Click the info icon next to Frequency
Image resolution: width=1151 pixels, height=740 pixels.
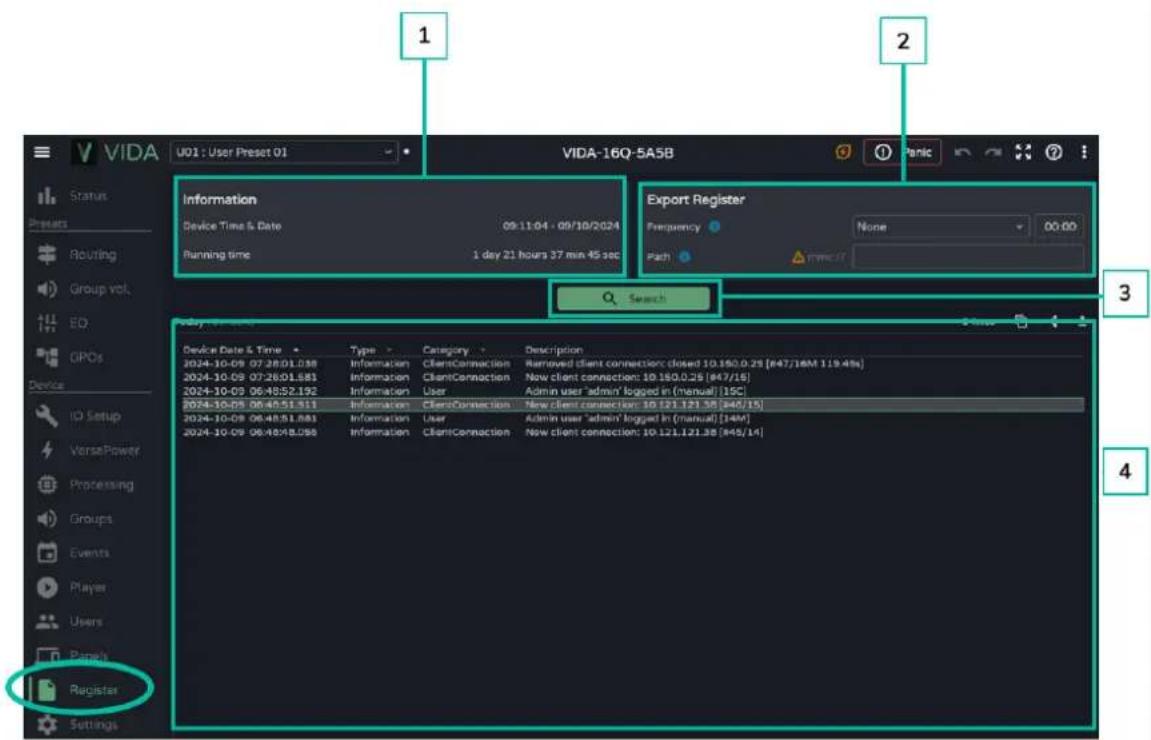714,227
